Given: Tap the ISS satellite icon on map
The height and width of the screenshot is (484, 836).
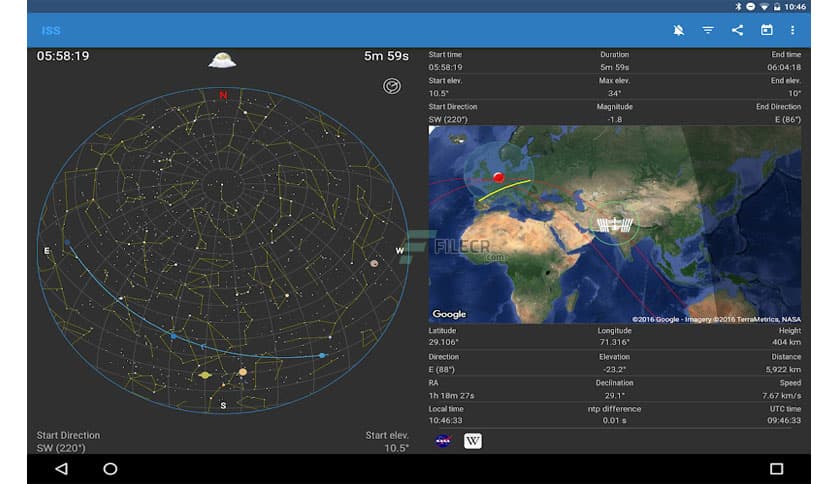Looking at the screenshot, I should tap(614, 224).
